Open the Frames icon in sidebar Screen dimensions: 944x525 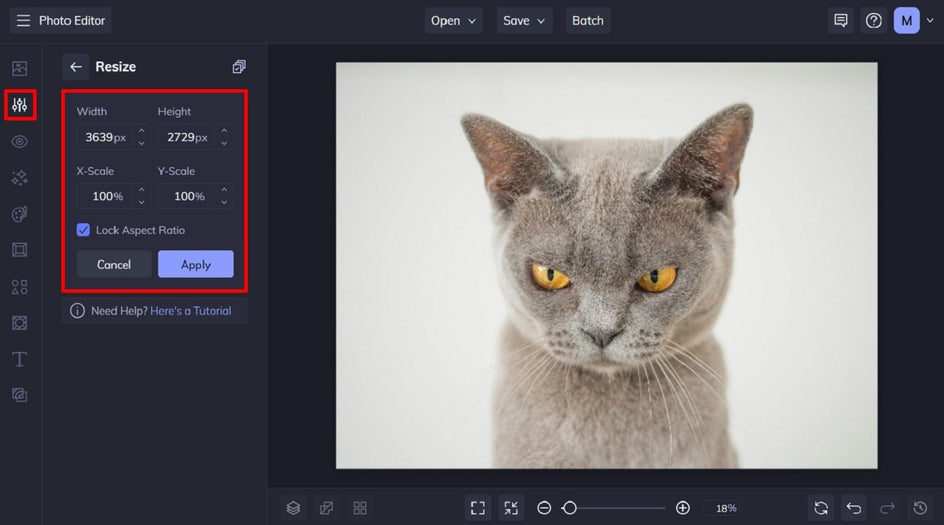(x=19, y=250)
